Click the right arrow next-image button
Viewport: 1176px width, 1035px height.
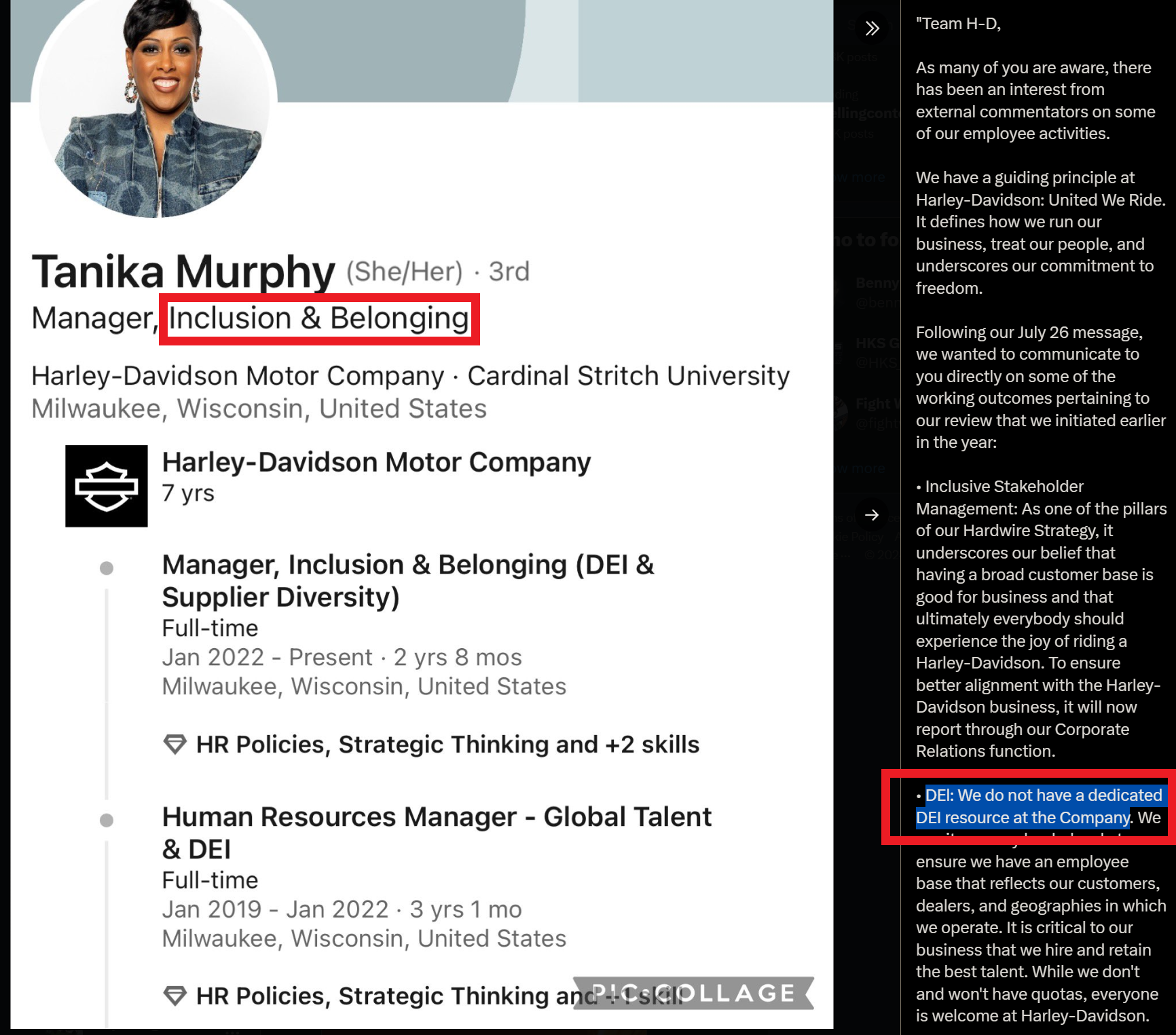(x=872, y=515)
